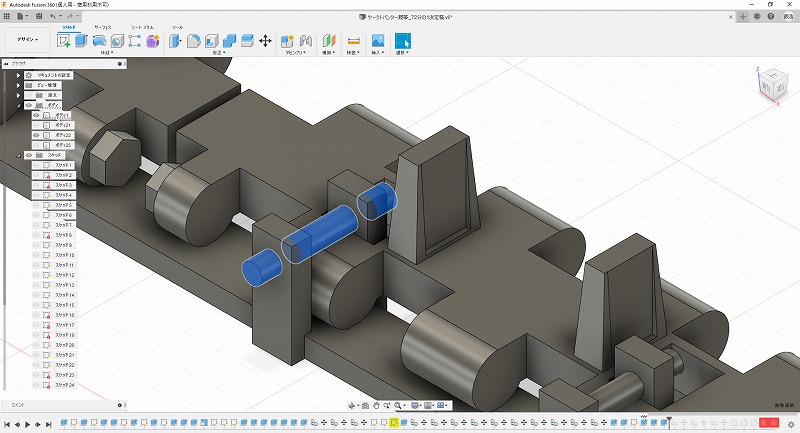Toggle visibility of ボディ1 body
800x433 pixels.
pos(36,115)
